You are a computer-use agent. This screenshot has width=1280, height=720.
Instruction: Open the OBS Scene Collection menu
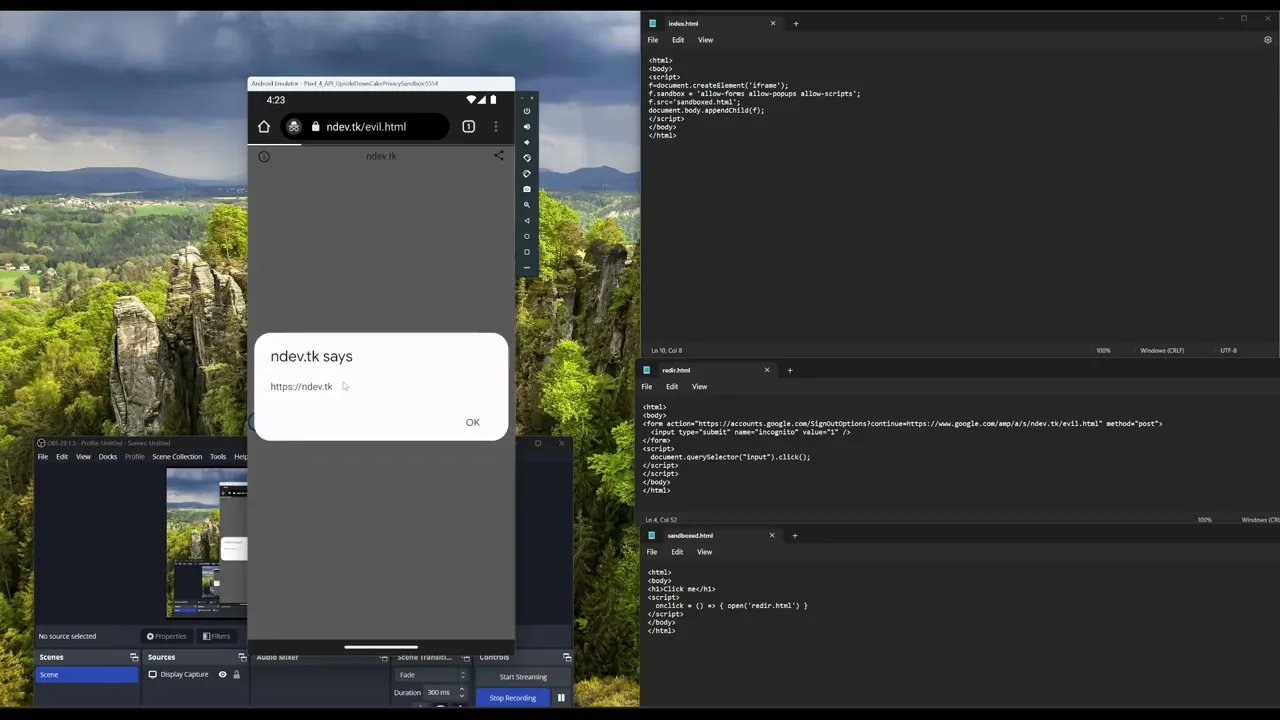coord(177,457)
